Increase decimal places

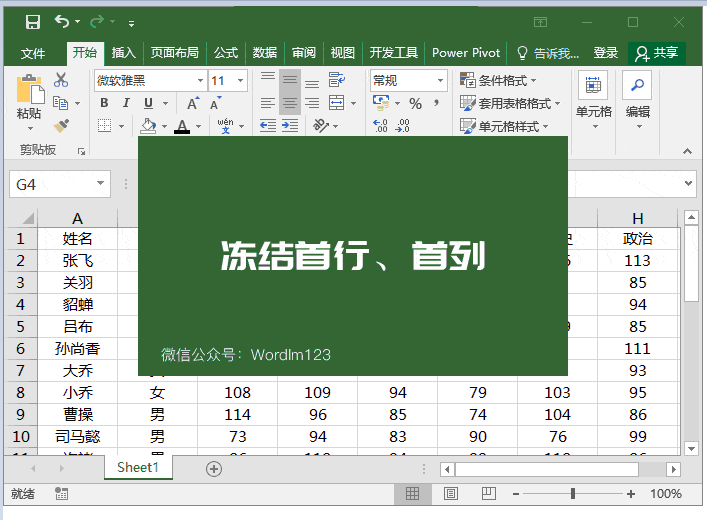coord(381,125)
